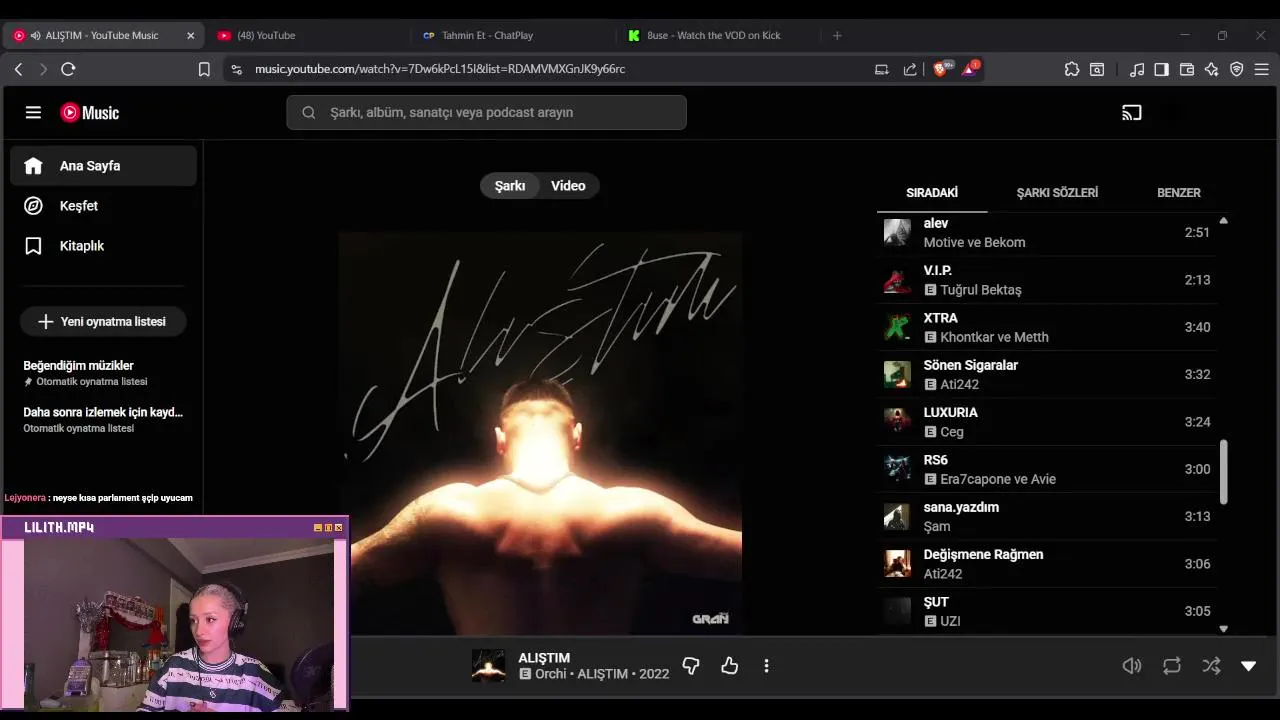Click the volume speaker icon

(1132, 666)
